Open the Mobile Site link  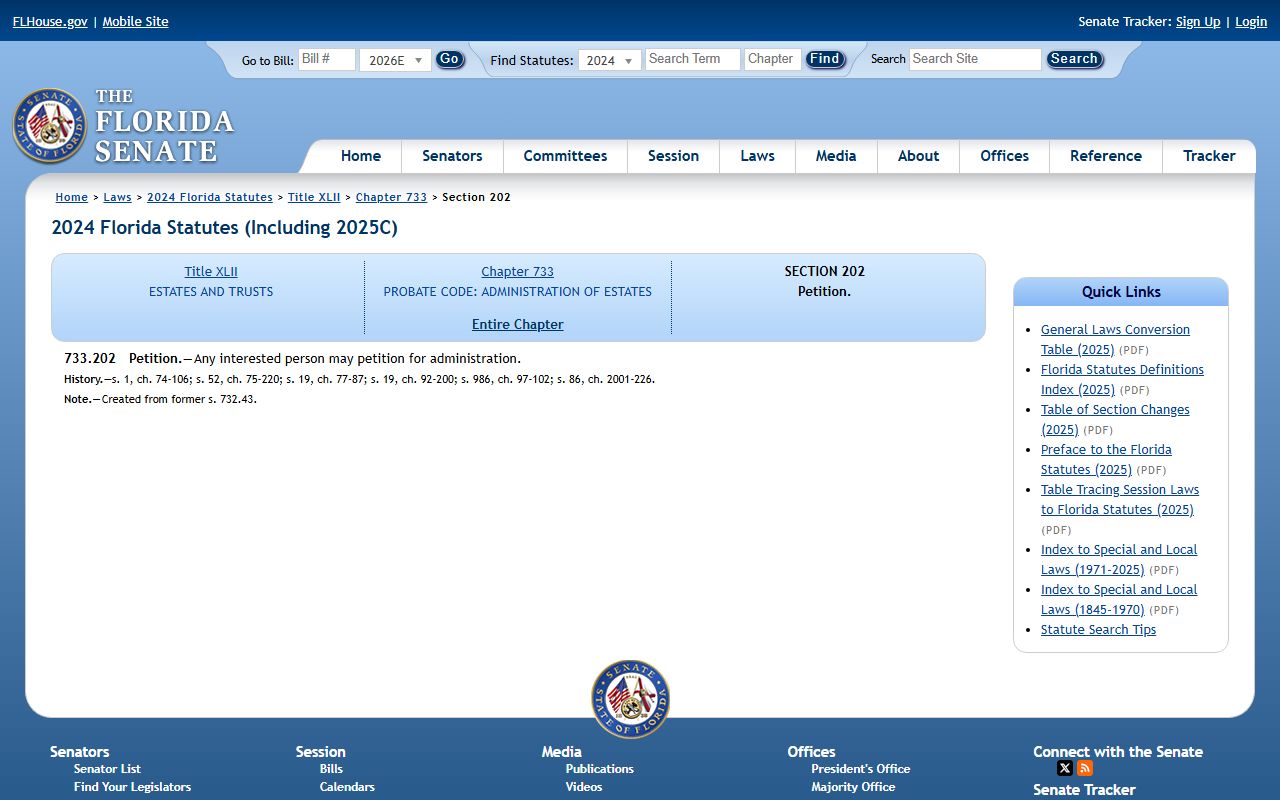pyautogui.click(x=135, y=21)
